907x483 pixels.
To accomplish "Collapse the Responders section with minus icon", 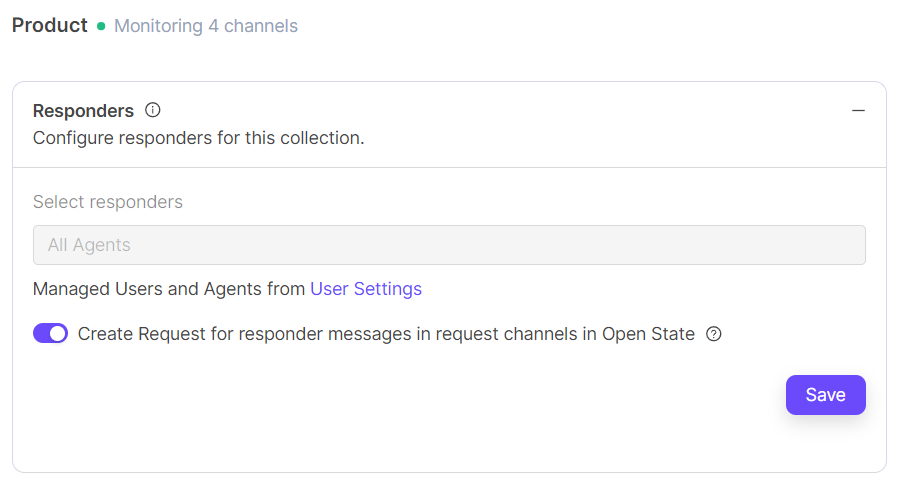I will coord(858,110).
